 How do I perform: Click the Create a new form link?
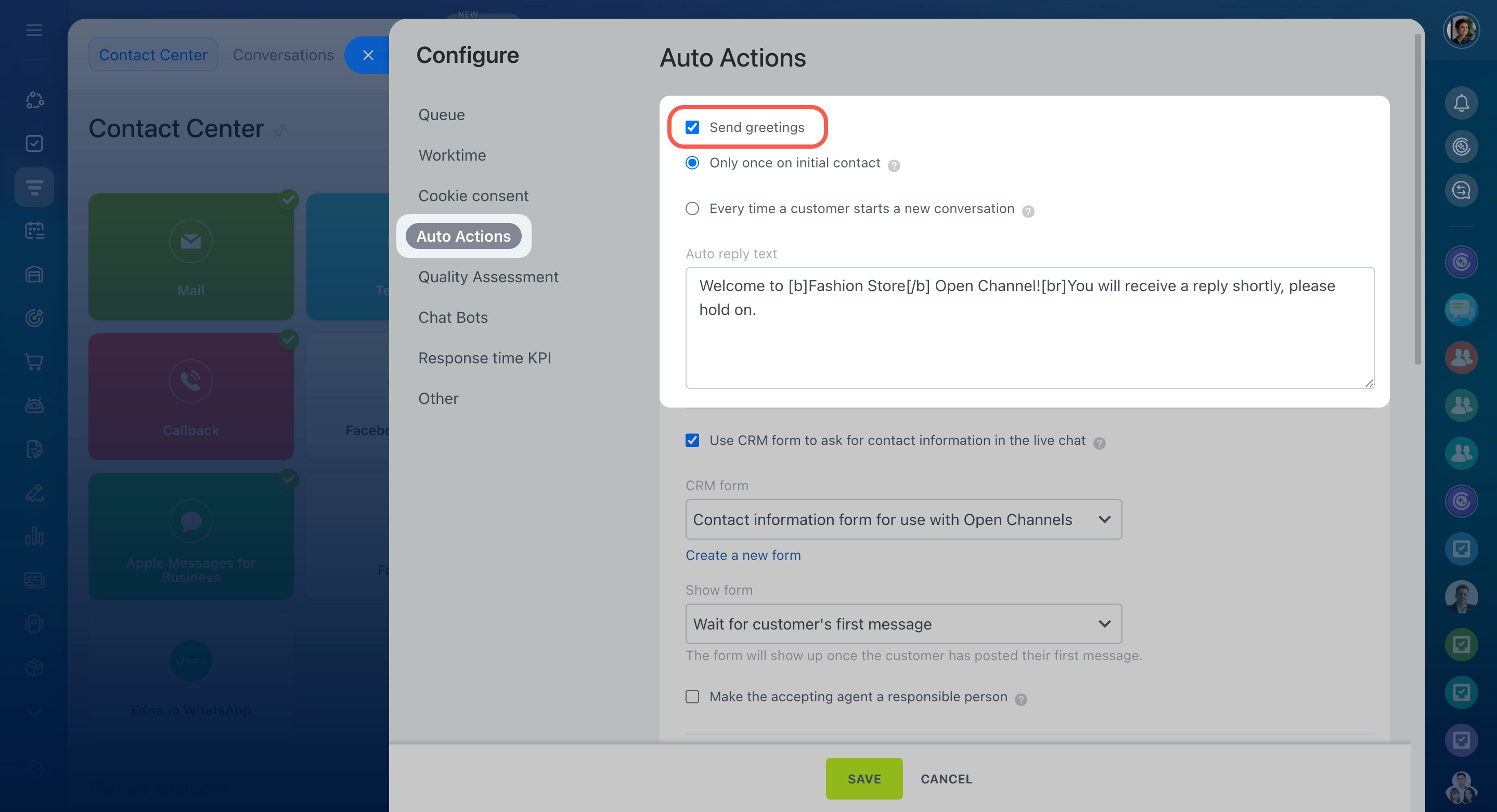(743, 555)
